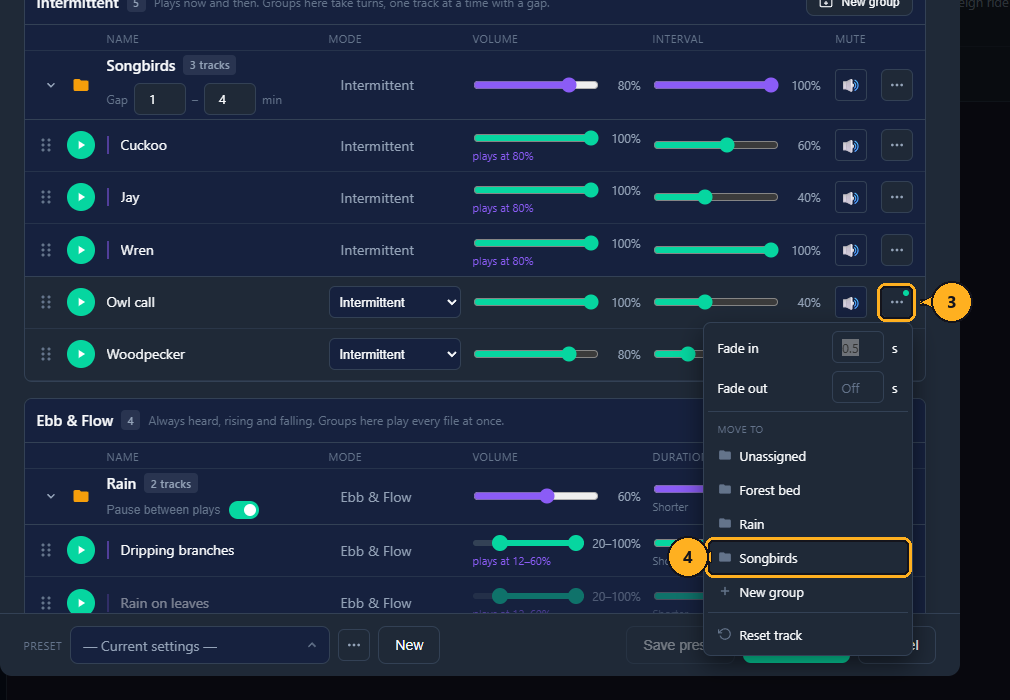The image size is (1010, 700).
Task: Click the Save preset button
Action: point(665,645)
